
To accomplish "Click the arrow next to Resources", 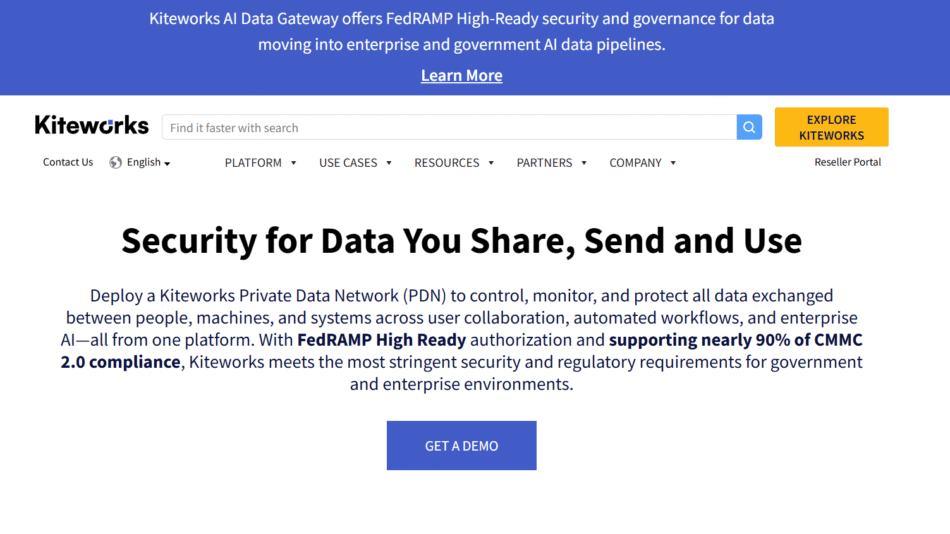I will pos(491,163).
